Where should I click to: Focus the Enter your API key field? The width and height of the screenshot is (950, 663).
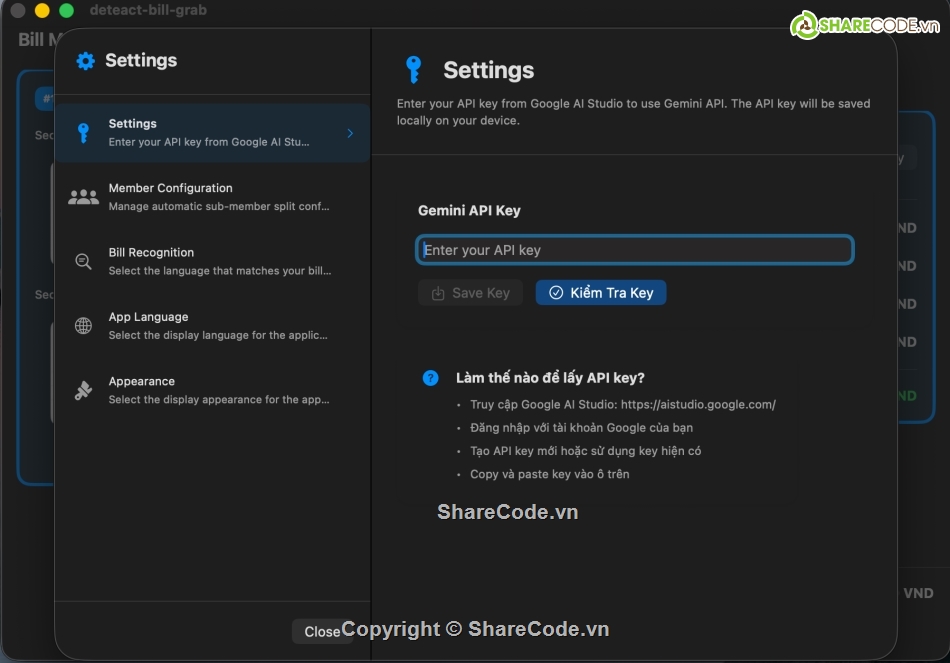pos(634,250)
